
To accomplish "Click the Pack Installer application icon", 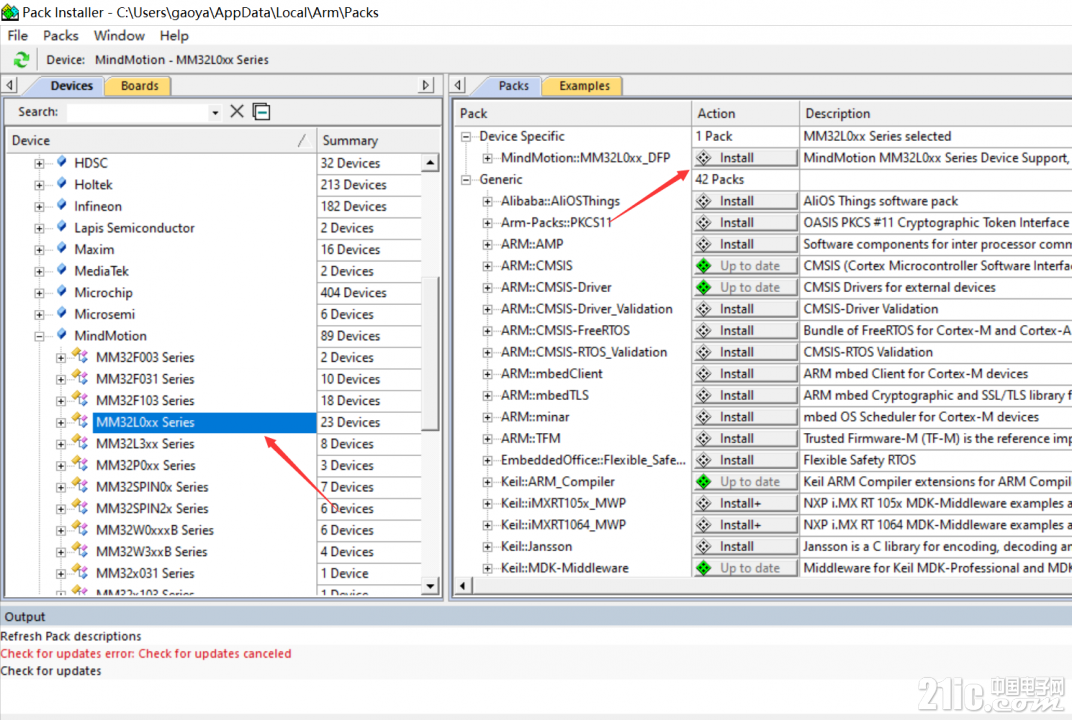I will pos(10,12).
